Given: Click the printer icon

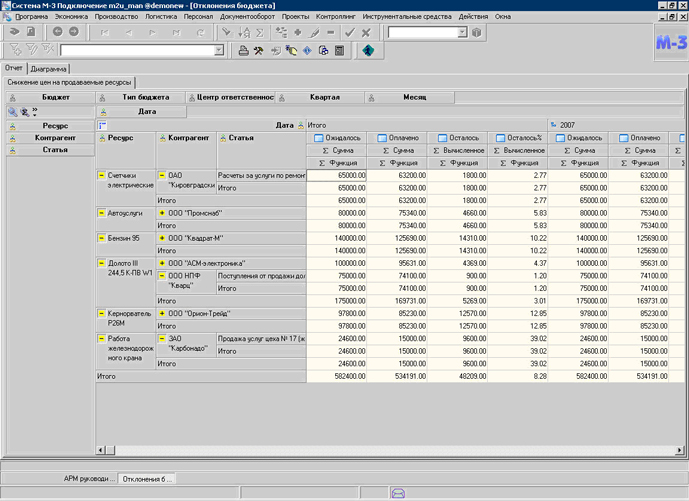Looking at the screenshot, I should pos(243,51).
